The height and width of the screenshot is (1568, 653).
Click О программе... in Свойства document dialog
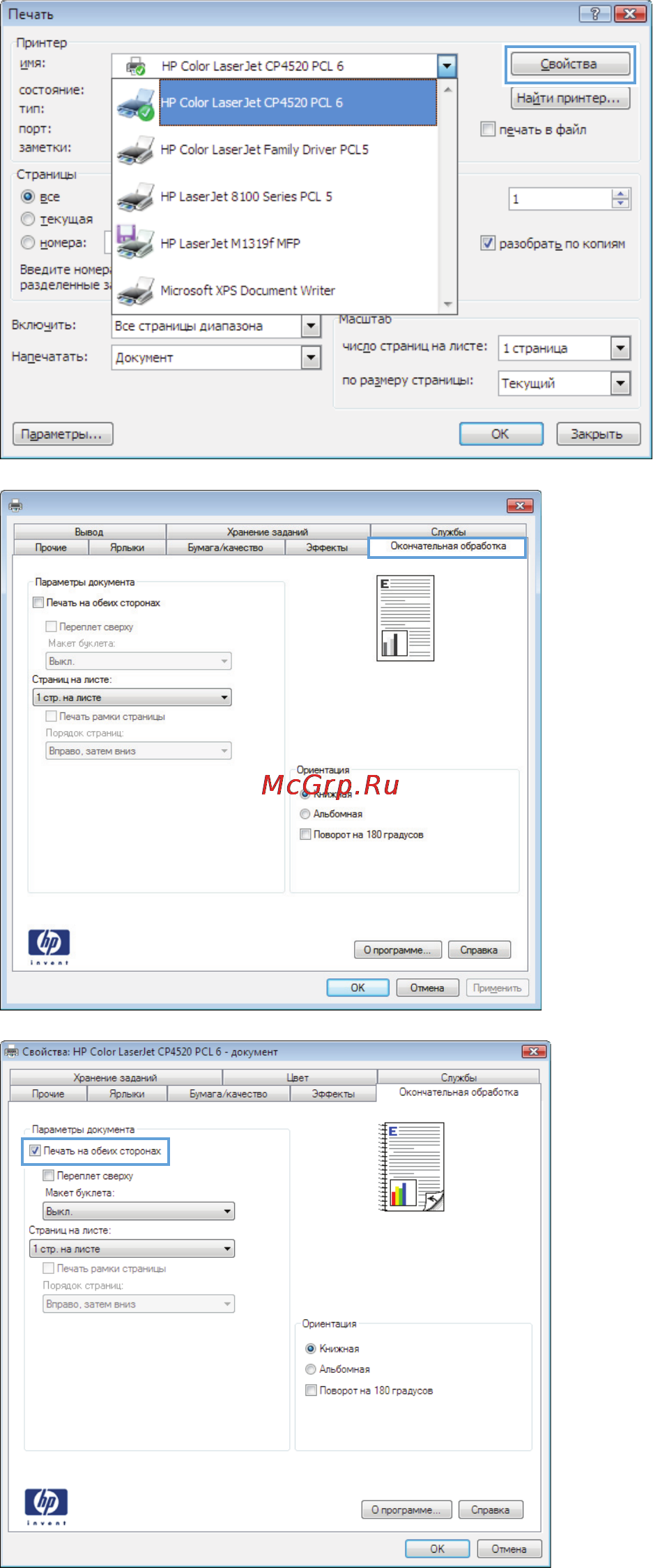(x=407, y=1509)
